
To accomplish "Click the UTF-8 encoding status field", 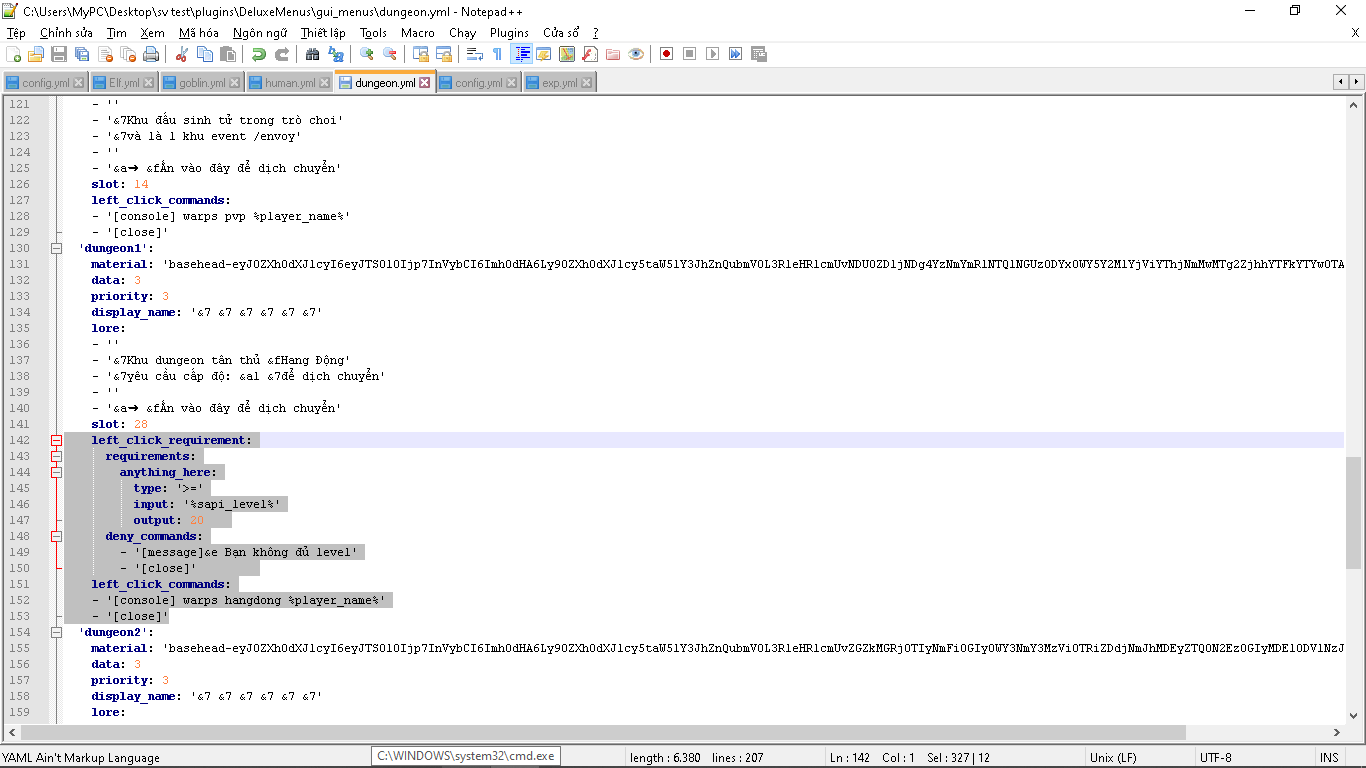I will click(1253, 757).
